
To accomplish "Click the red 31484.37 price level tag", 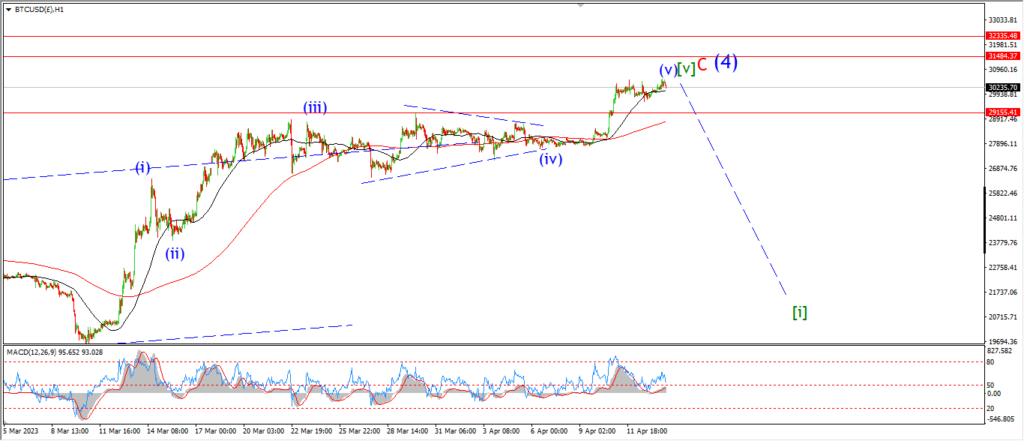I will click(x=1003, y=56).
